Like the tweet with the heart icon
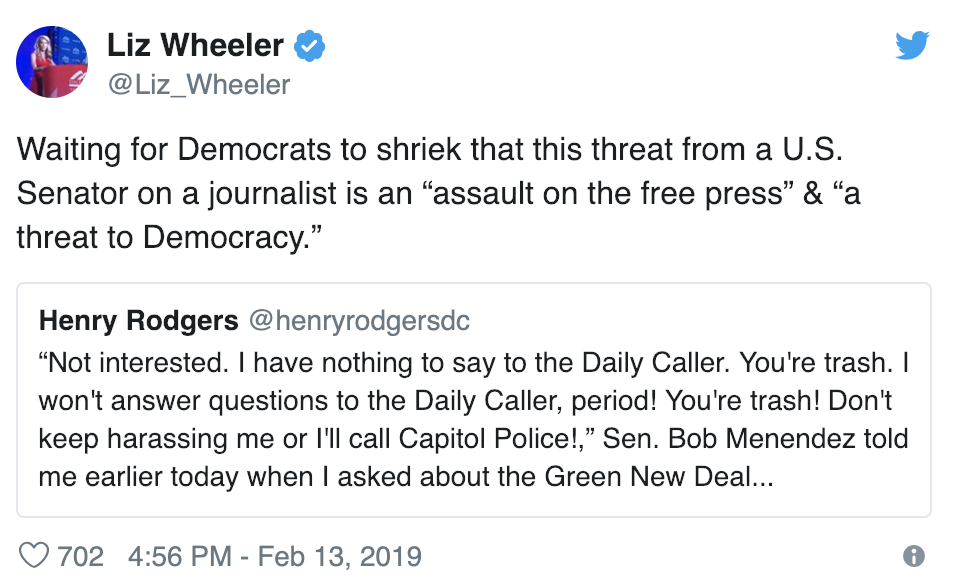The image size is (954, 580). [34, 556]
